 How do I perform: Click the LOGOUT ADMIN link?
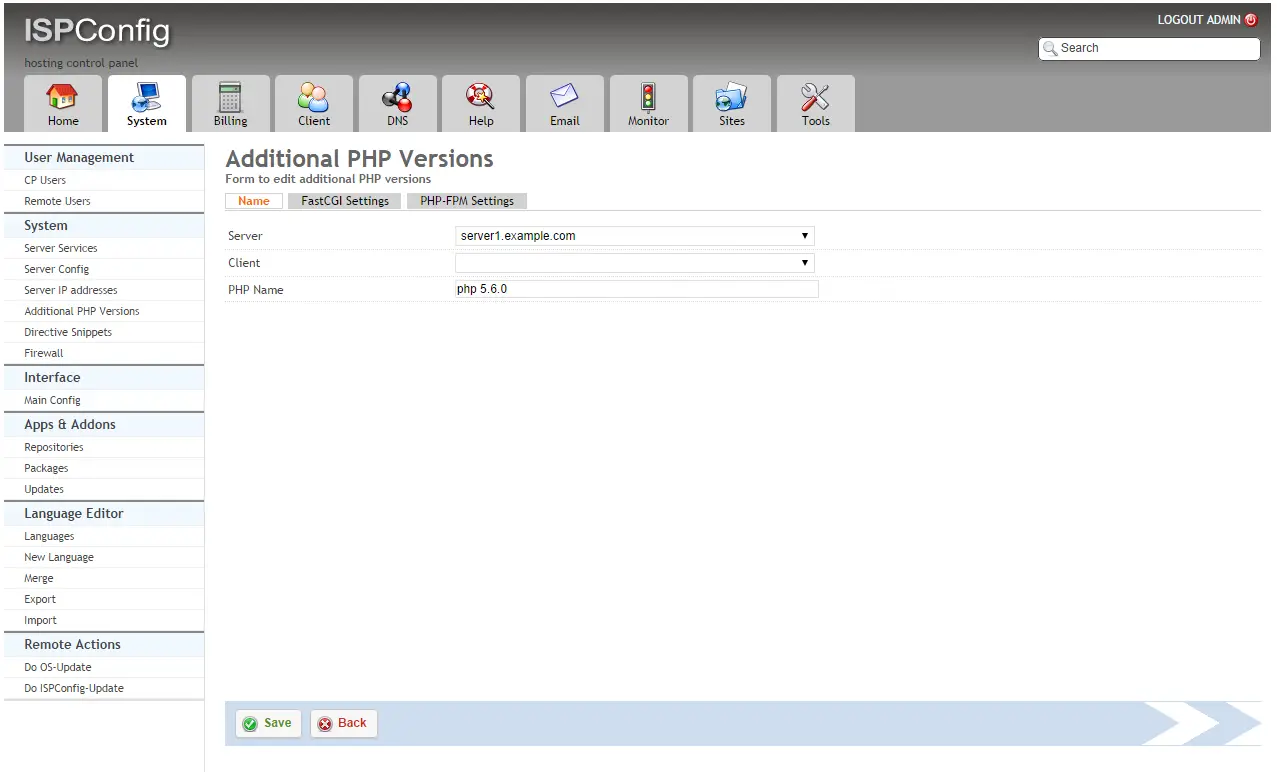1199,20
